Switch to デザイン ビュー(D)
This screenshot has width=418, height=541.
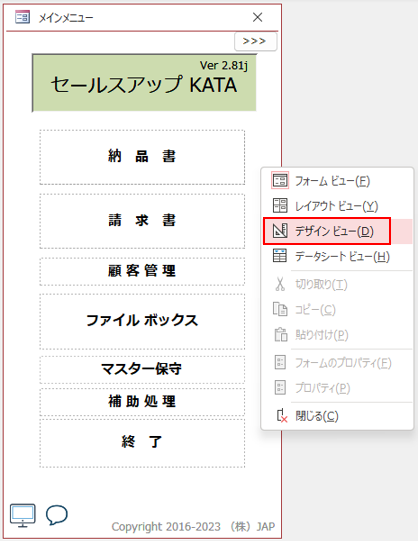(x=337, y=231)
